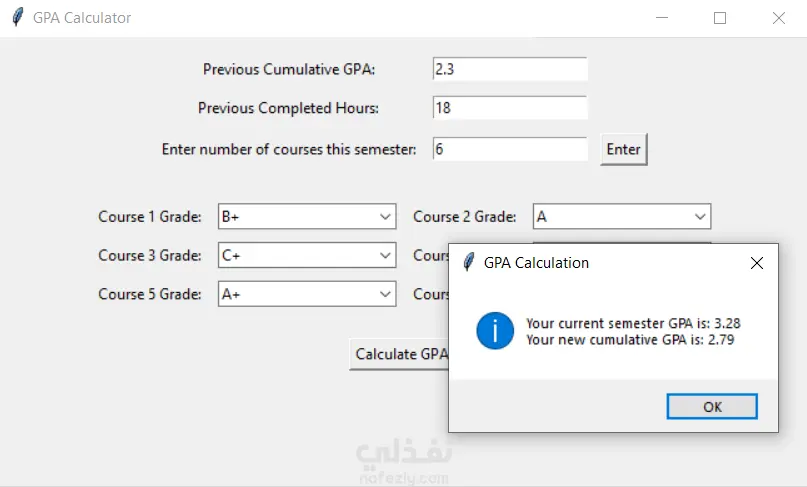Screen dimensions: 807x487
Task: Click the Enter button
Action: tap(624, 149)
